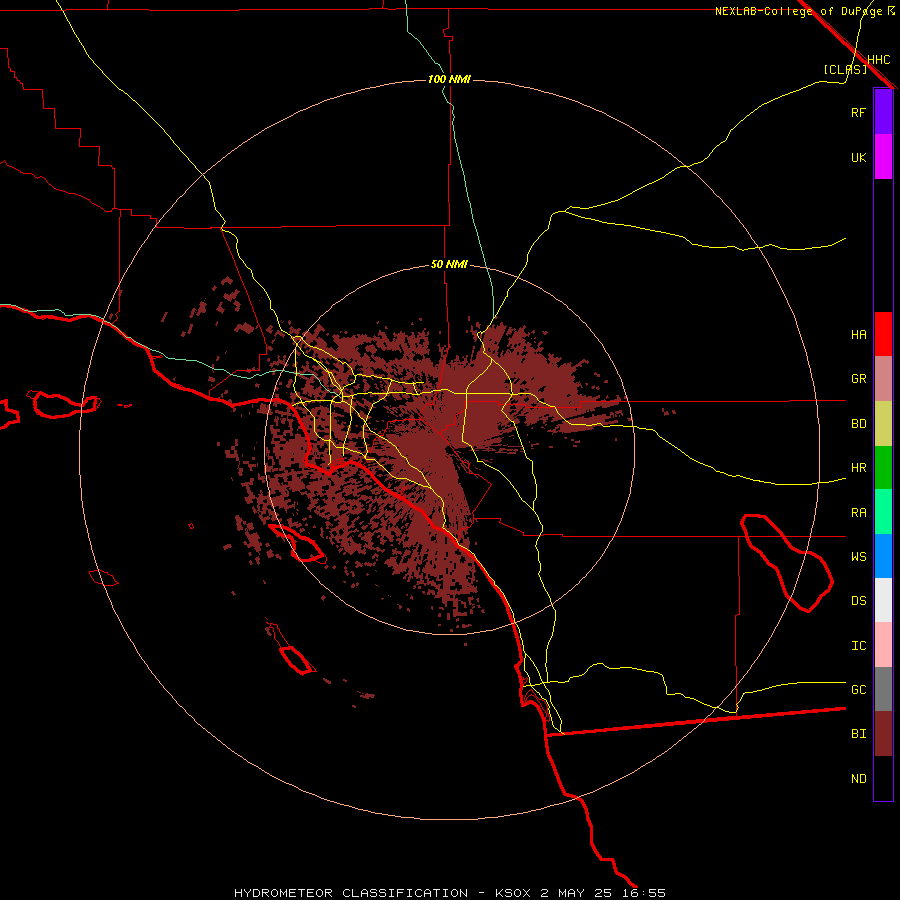Image resolution: width=900 pixels, height=900 pixels.
Task: Click the UK magenta legend swatch
Action: [883, 157]
